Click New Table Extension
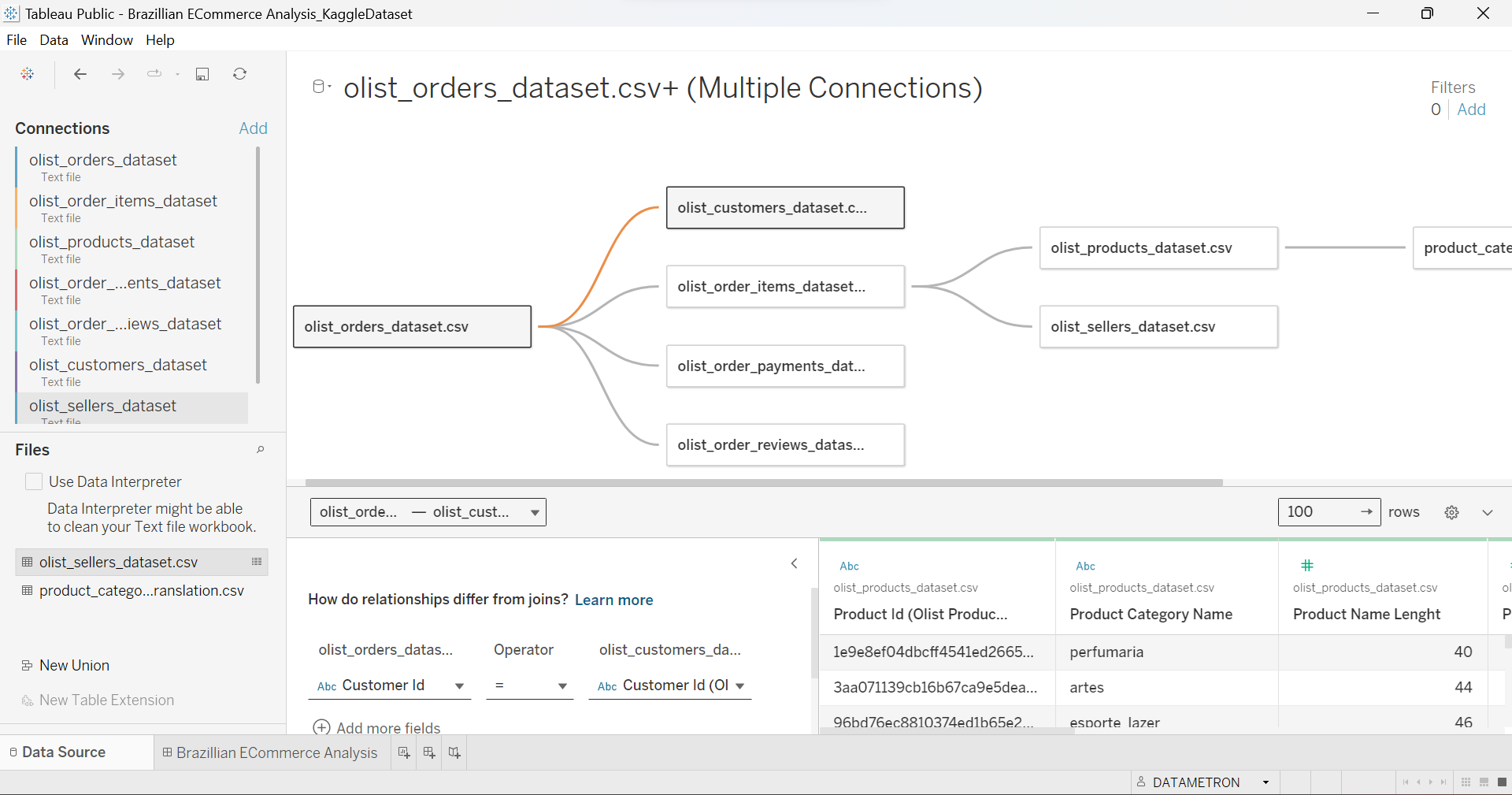Image resolution: width=1512 pixels, height=795 pixels. click(x=98, y=700)
